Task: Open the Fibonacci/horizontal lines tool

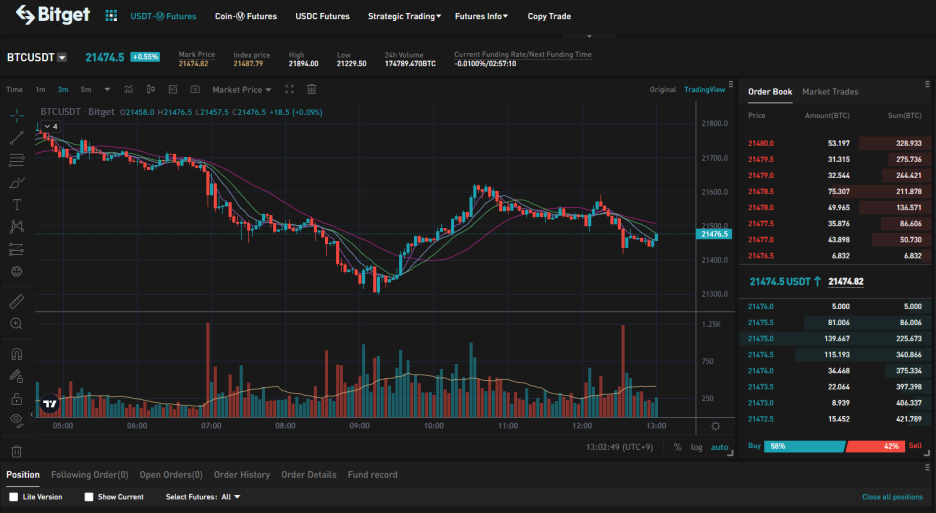Action: (x=17, y=160)
